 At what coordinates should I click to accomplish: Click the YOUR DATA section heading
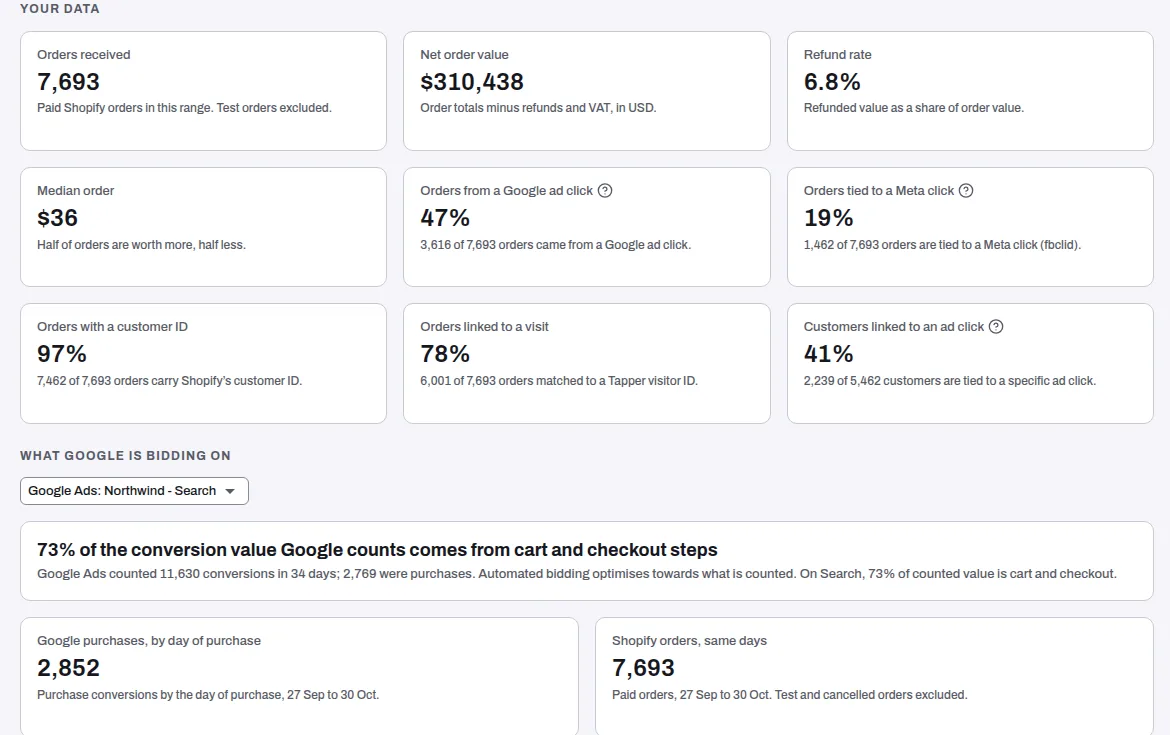coord(60,8)
